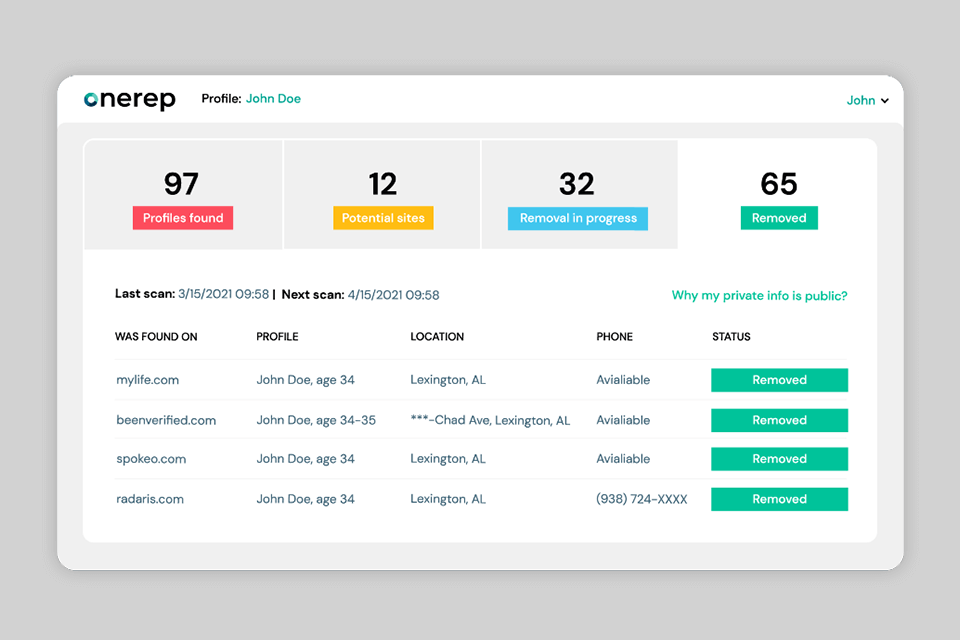Click Removed status for mylife.com
The image size is (960, 640).
click(x=779, y=380)
